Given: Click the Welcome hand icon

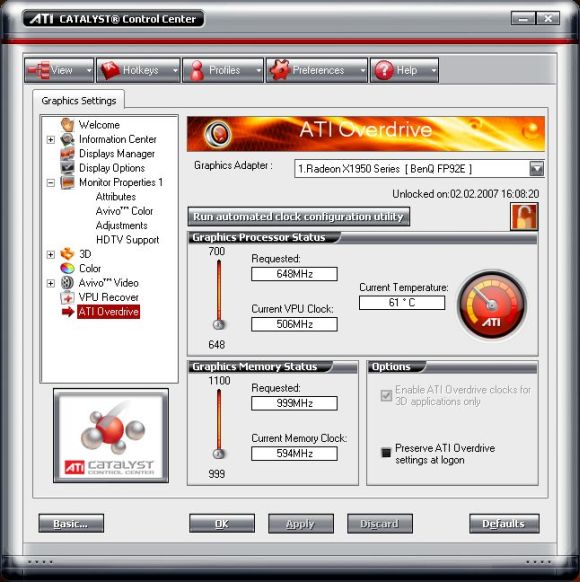Looking at the screenshot, I should (68, 125).
